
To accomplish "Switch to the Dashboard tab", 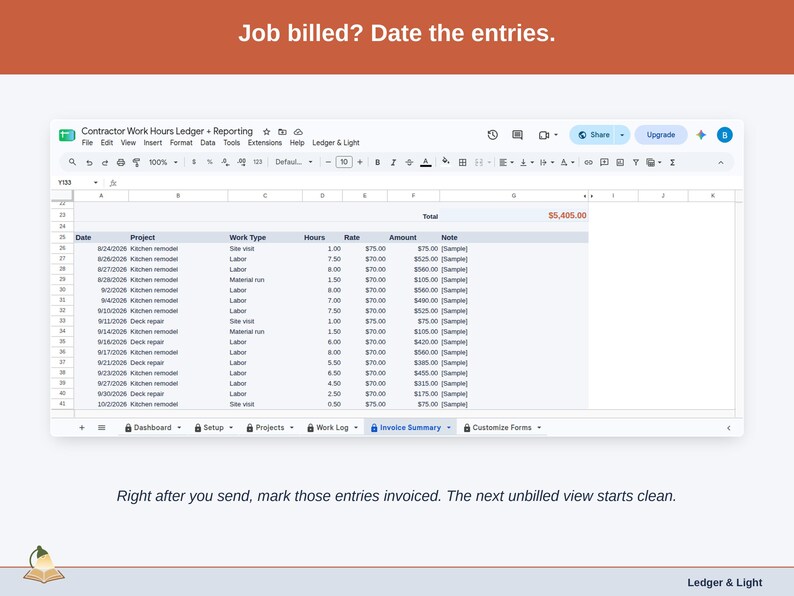I will (152, 427).
